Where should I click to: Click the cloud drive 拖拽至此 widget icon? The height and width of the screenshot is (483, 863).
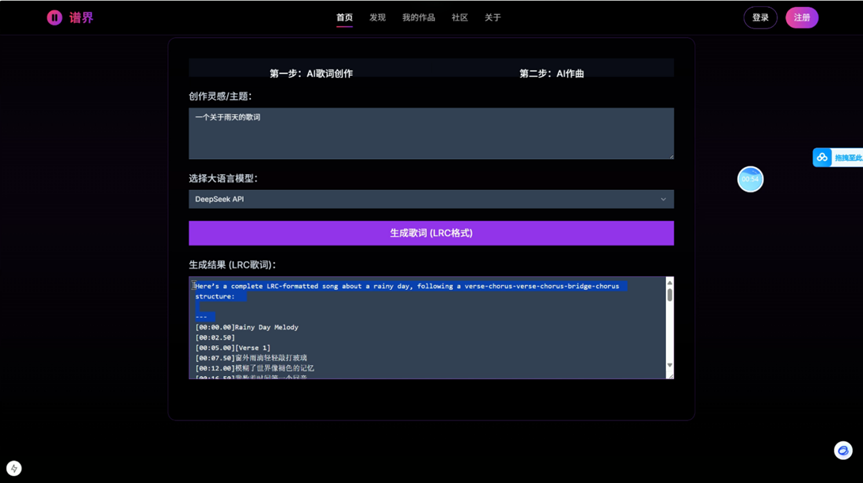pyautogui.click(x=822, y=157)
